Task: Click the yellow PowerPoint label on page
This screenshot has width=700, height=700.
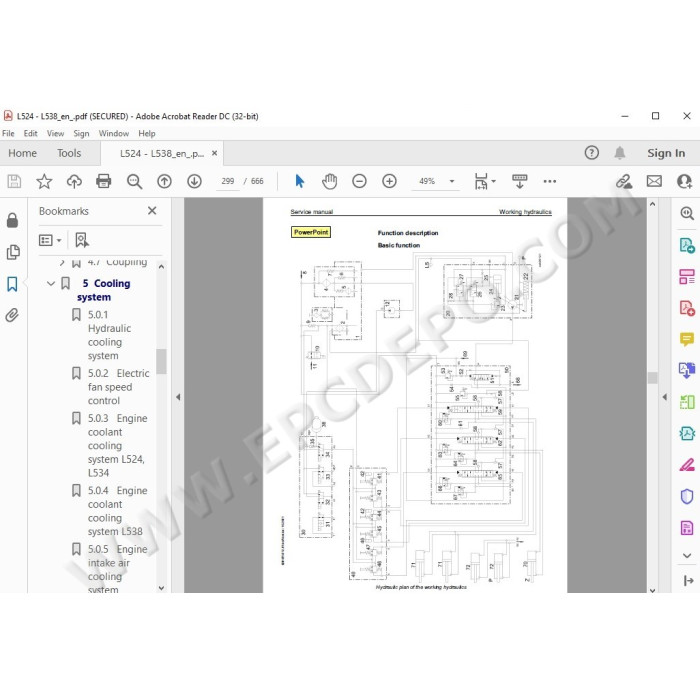Action: point(311,232)
